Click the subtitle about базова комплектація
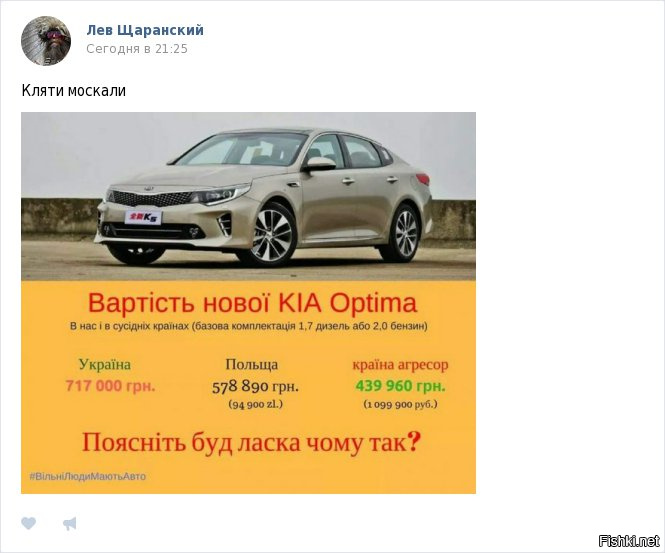 (249, 326)
